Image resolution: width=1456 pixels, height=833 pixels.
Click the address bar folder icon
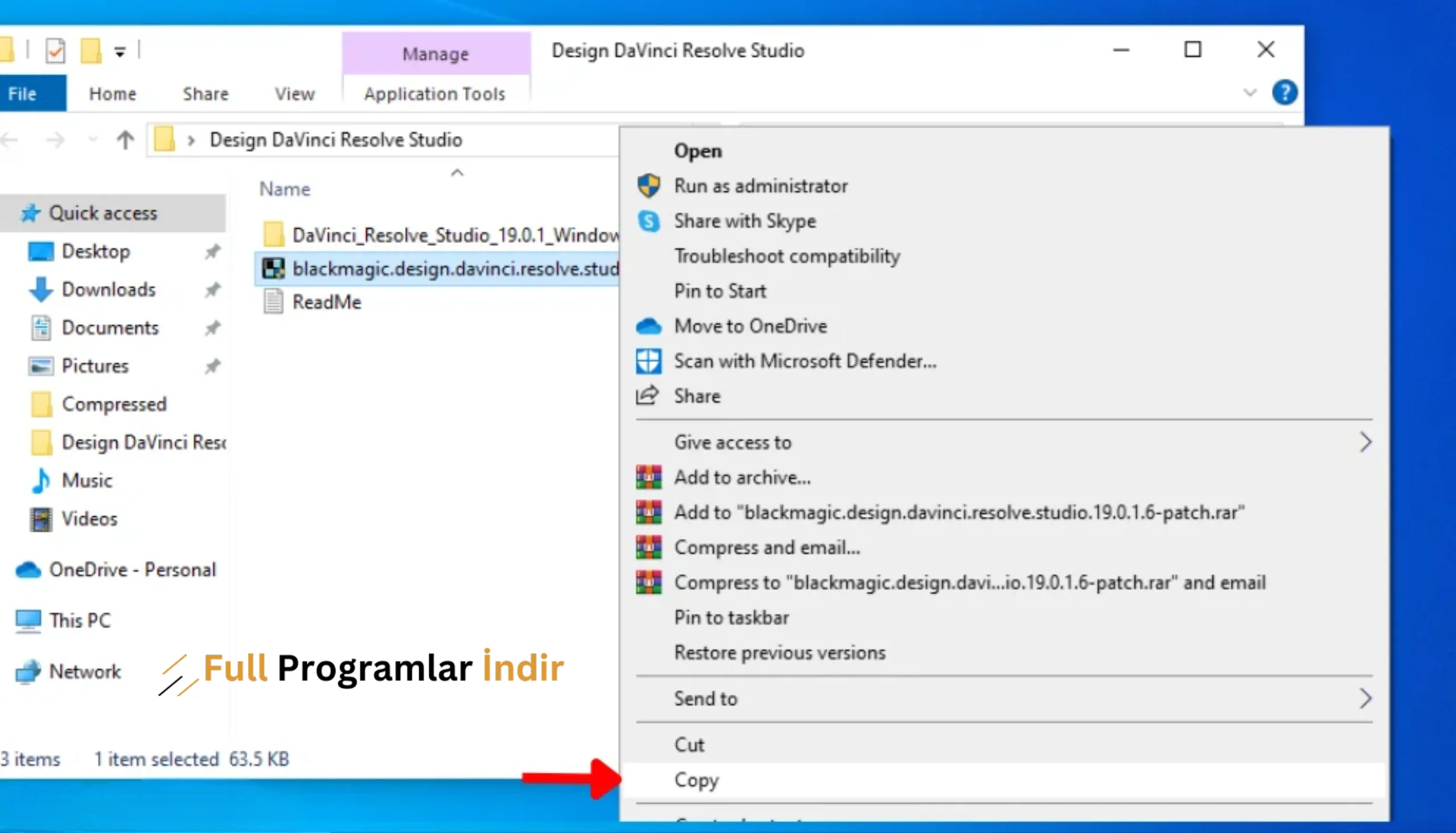click(x=165, y=140)
